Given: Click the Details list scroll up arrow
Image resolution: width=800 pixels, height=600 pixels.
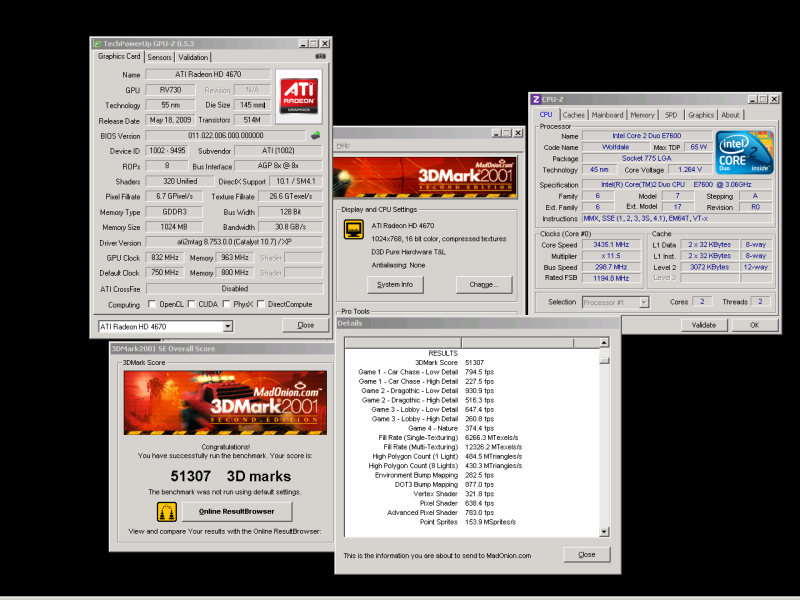Looking at the screenshot, I should (x=604, y=342).
